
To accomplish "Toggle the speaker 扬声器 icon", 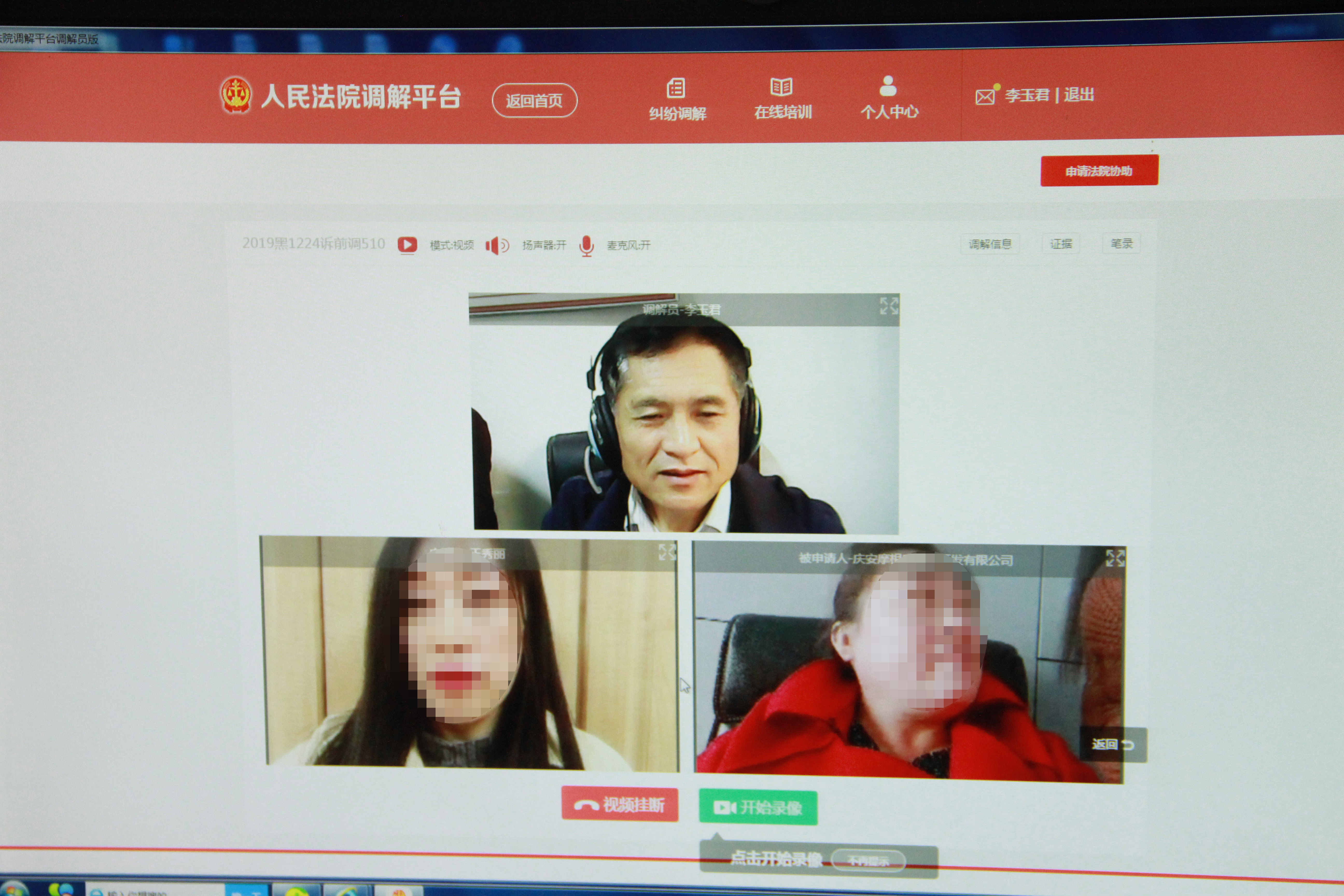I will pyautogui.click(x=496, y=246).
